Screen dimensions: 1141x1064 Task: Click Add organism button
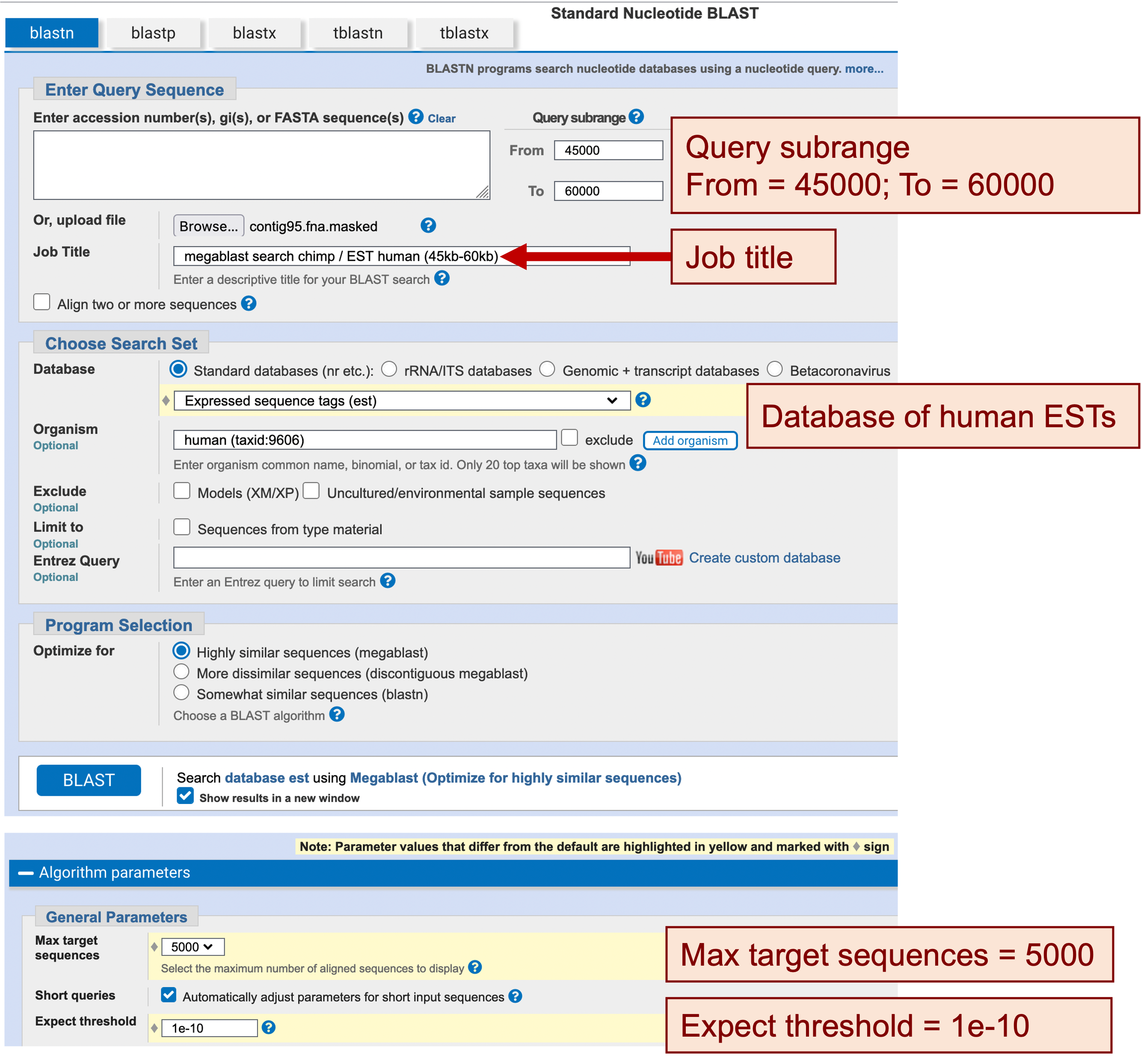tap(690, 440)
